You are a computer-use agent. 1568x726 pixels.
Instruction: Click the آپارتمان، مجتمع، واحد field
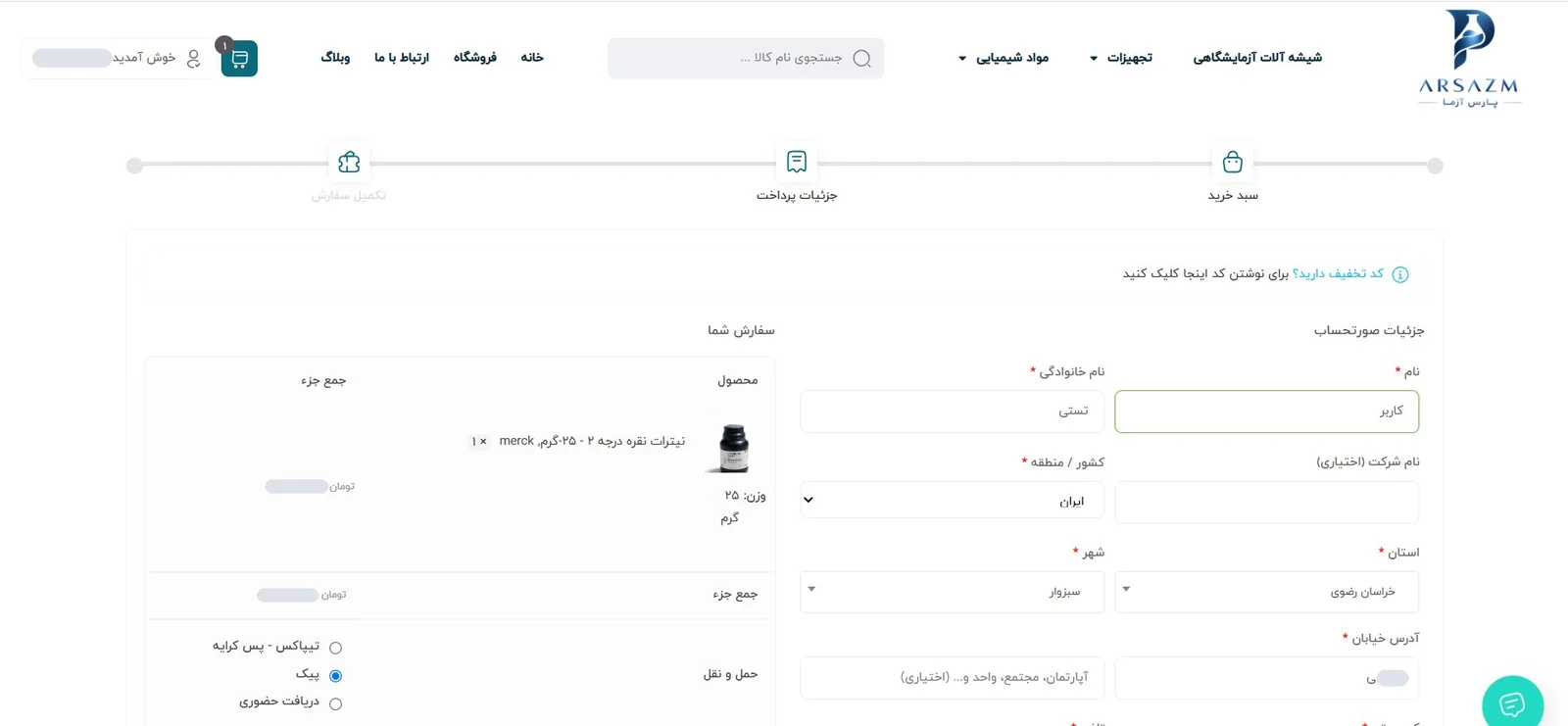953,678
